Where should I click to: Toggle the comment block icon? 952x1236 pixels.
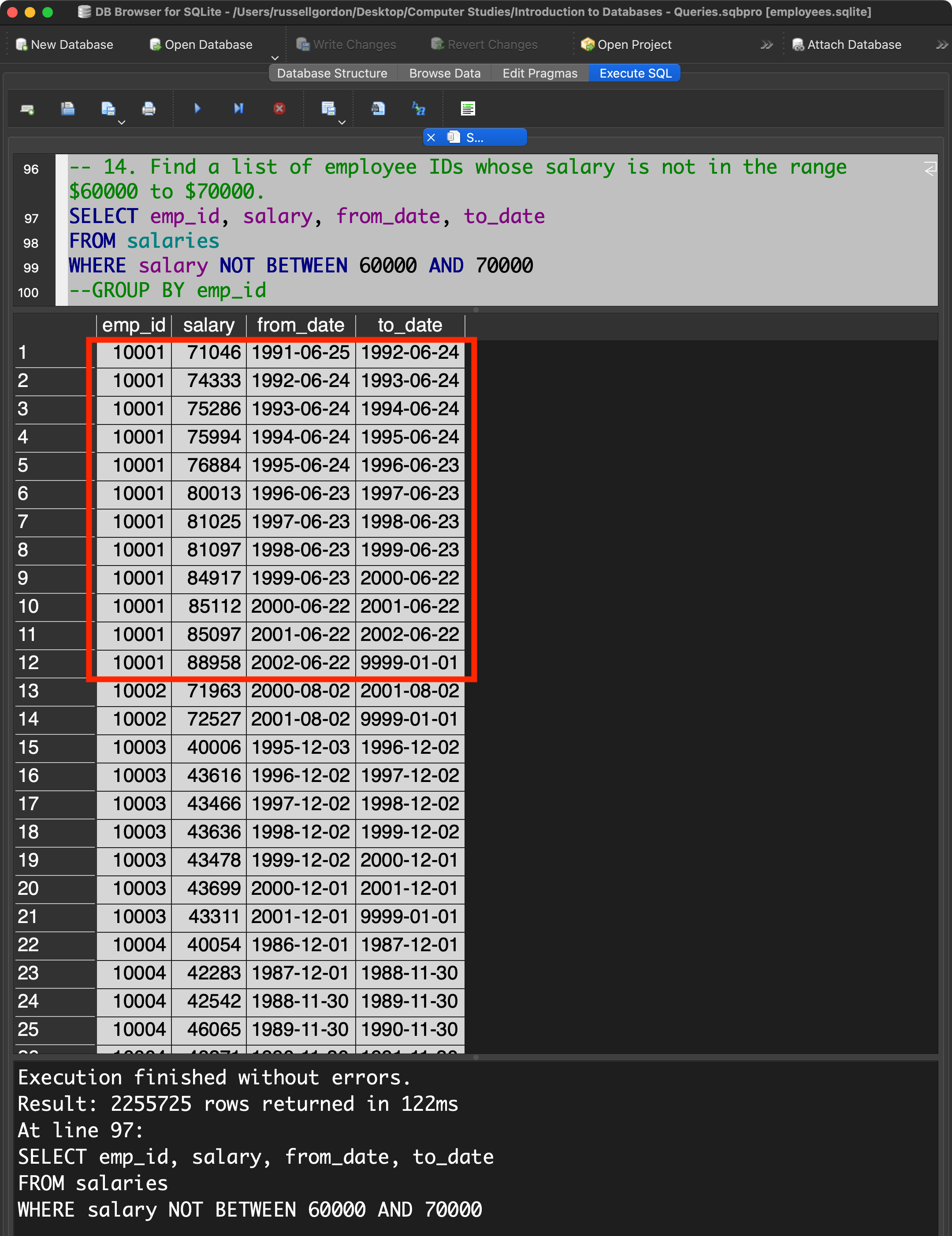tap(468, 109)
